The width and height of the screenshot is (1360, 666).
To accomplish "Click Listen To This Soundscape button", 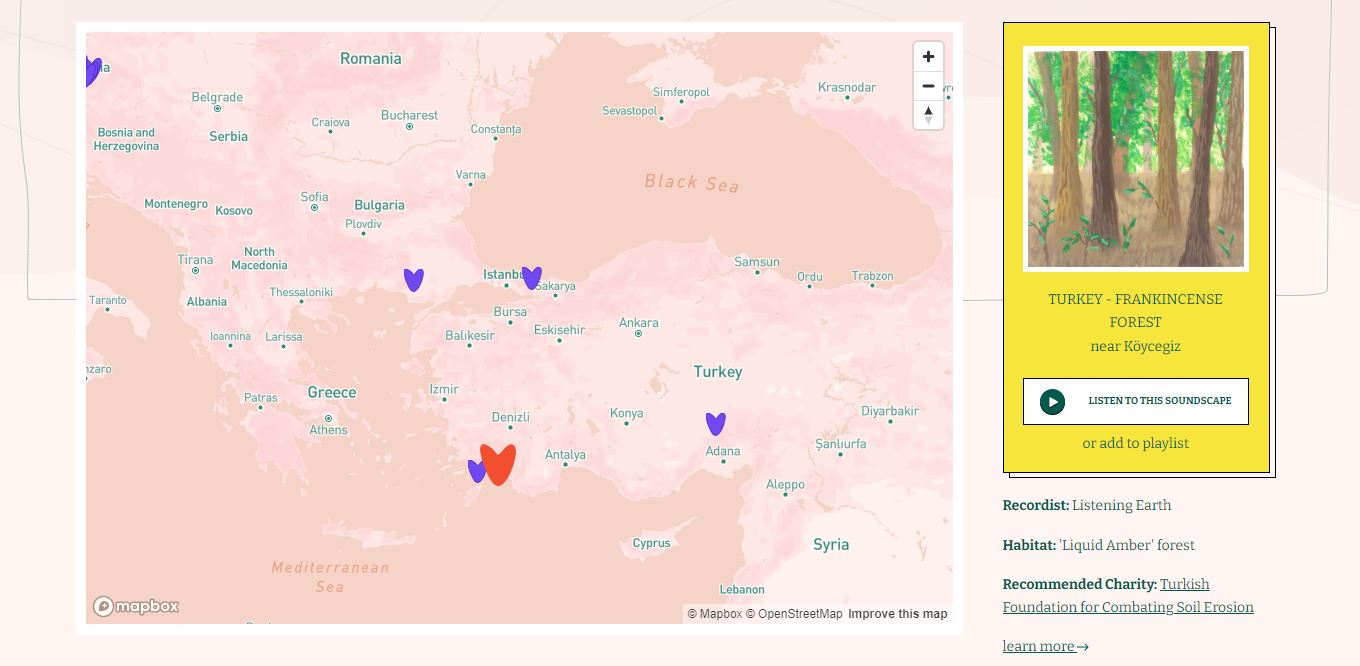I will point(1135,401).
